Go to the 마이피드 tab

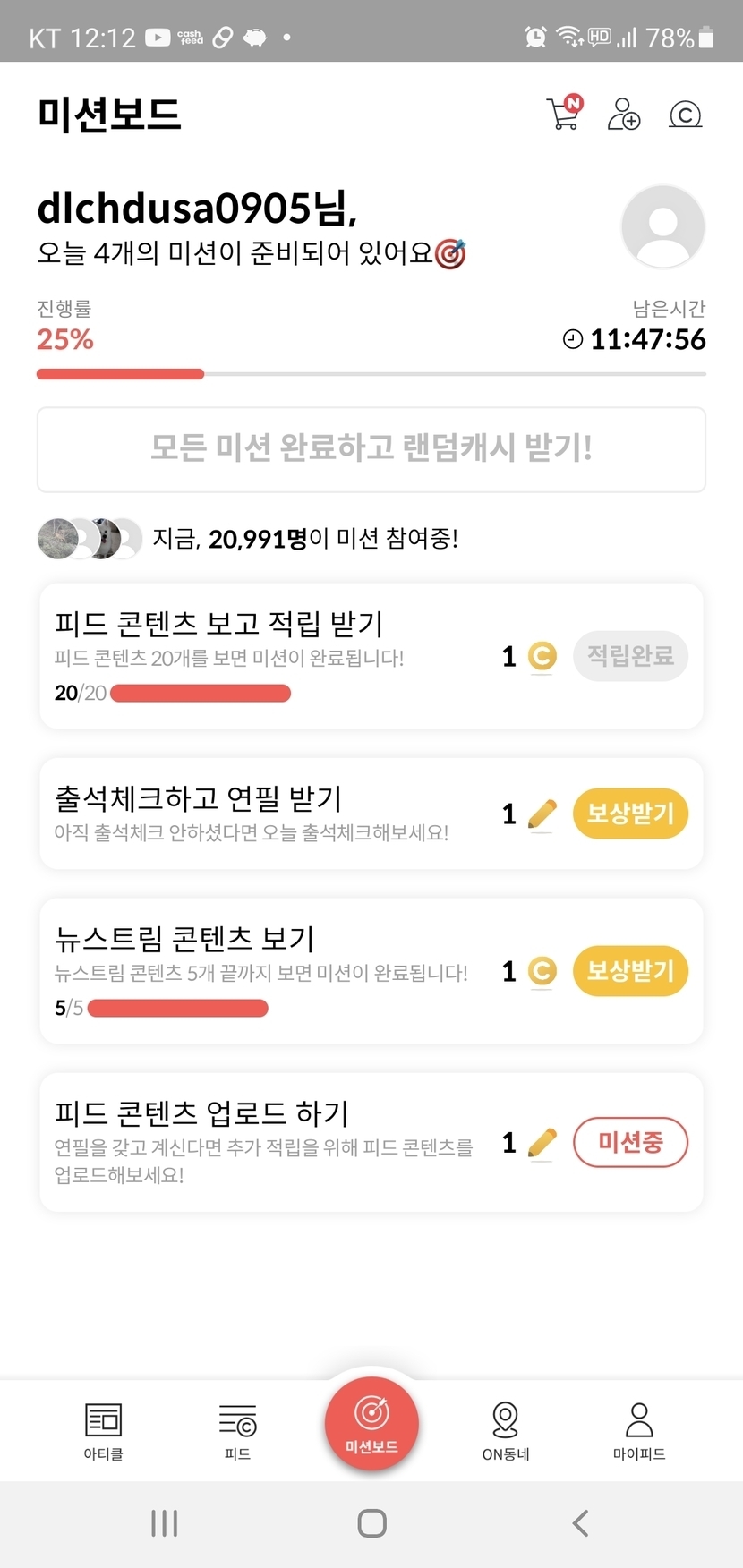click(639, 1430)
